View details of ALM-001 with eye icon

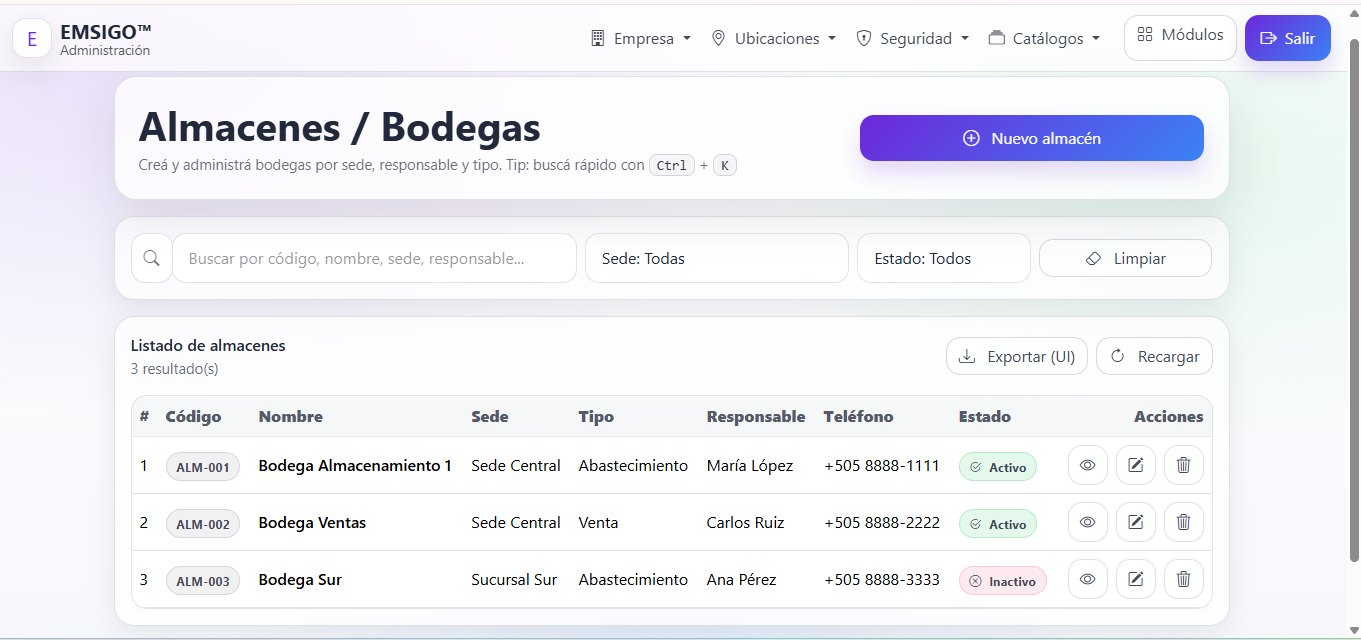pyautogui.click(x=1088, y=465)
